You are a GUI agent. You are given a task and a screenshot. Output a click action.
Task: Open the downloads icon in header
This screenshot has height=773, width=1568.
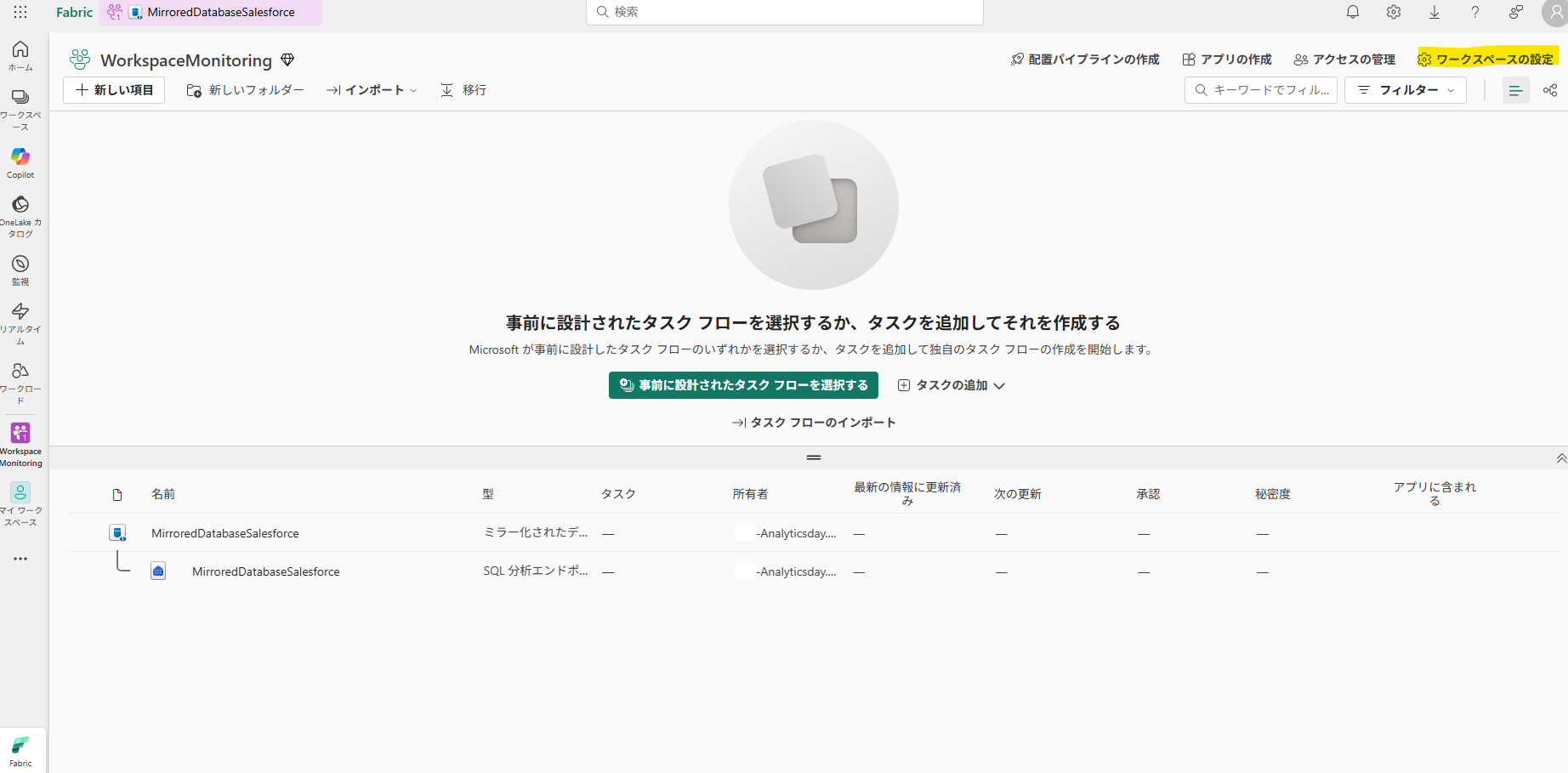[1434, 12]
